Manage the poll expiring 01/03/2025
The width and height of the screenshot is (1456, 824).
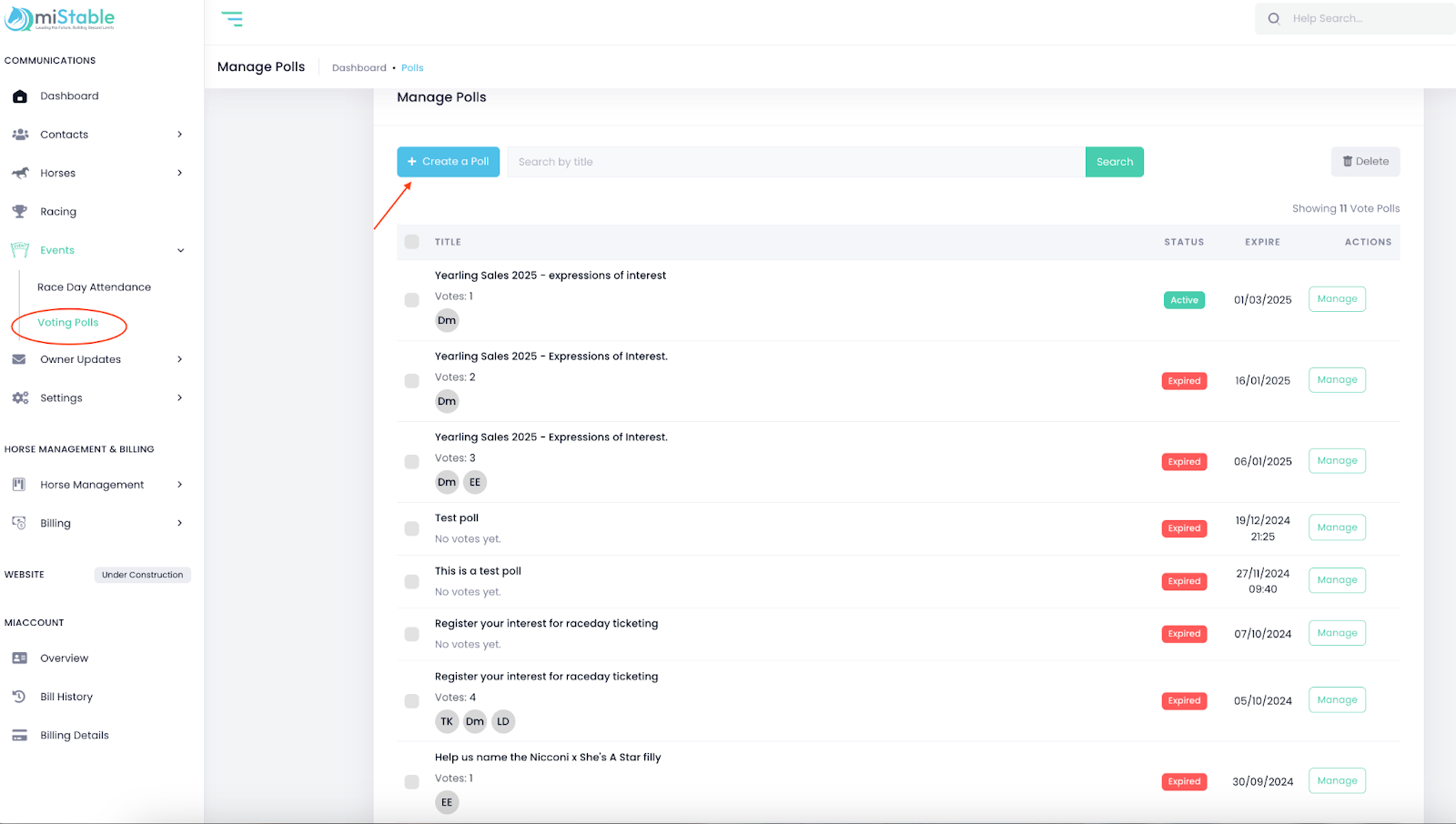pyautogui.click(x=1337, y=299)
